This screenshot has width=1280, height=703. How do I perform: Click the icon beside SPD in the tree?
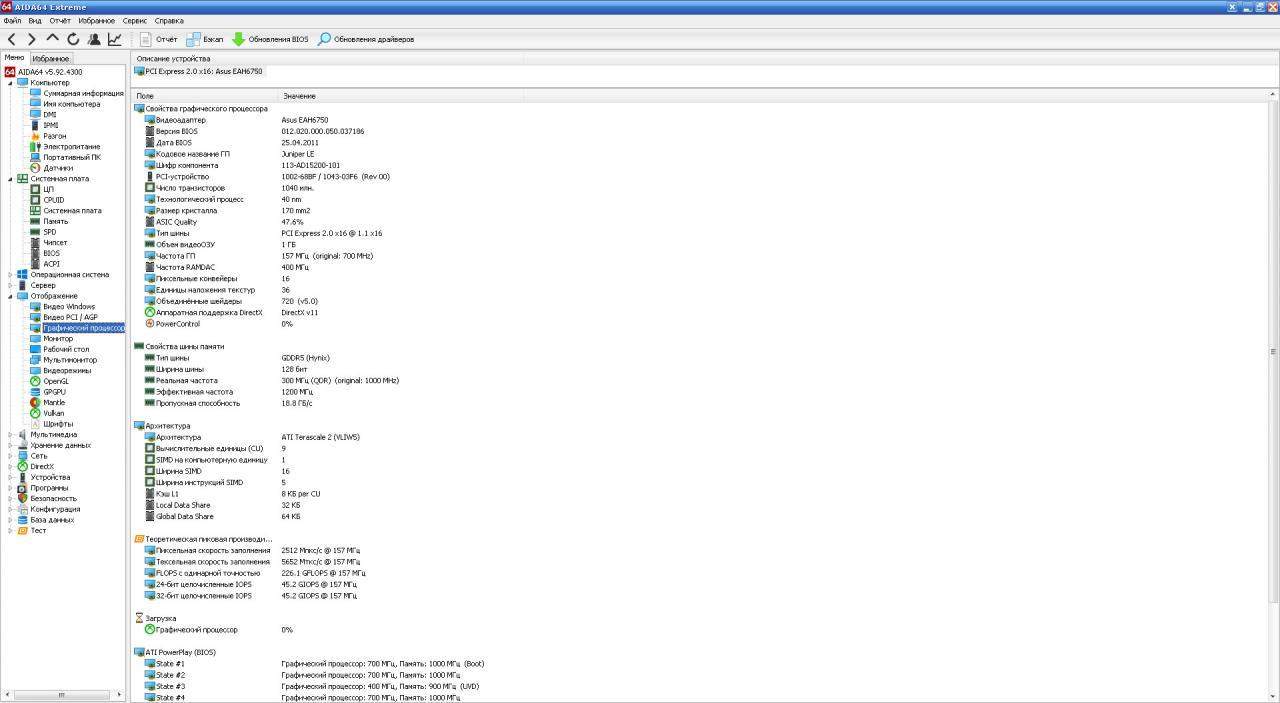(36, 232)
